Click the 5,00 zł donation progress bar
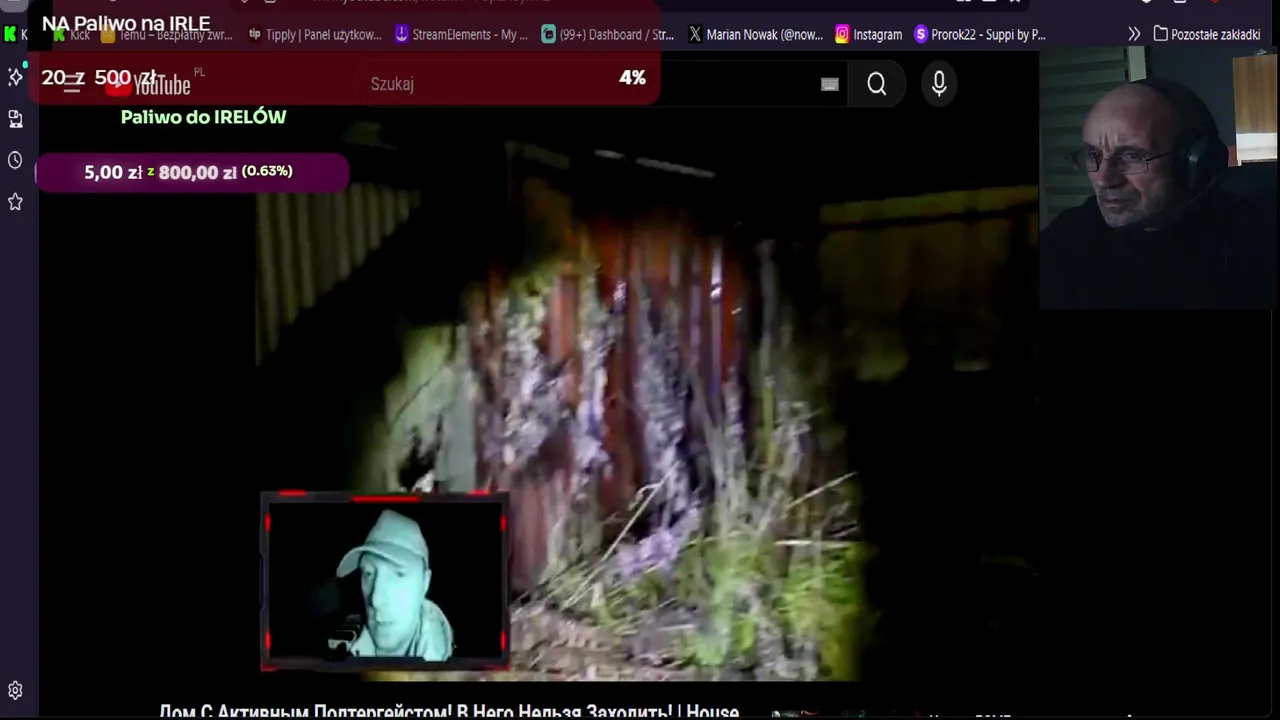The height and width of the screenshot is (720, 1280). [x=191, y=172]
